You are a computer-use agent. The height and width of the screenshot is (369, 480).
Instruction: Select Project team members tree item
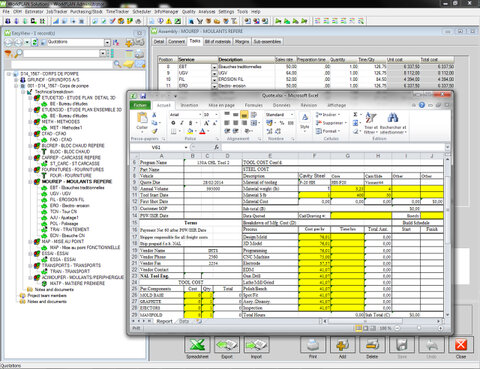(x=47, y=296)
